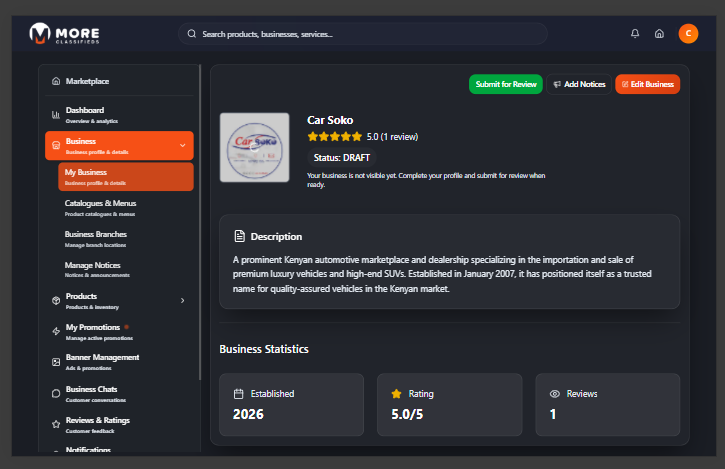
Task: Open My Promotions menu item
Action: pos(93,327)
